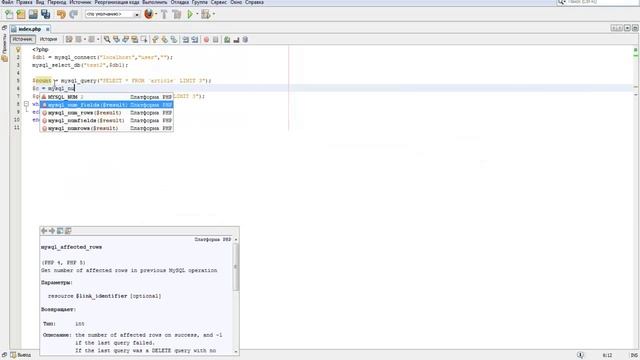Click the Shift Line Right icon

click(x=195, y=40)
